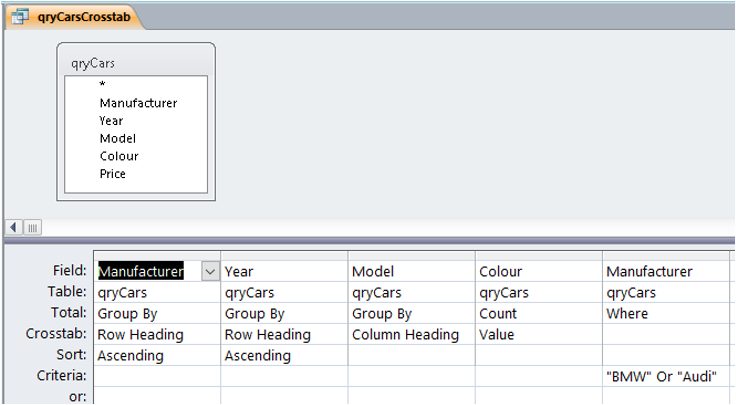Click the Table cell under Model column
Screen dimensions: 736x405
[x=412, y=292]
